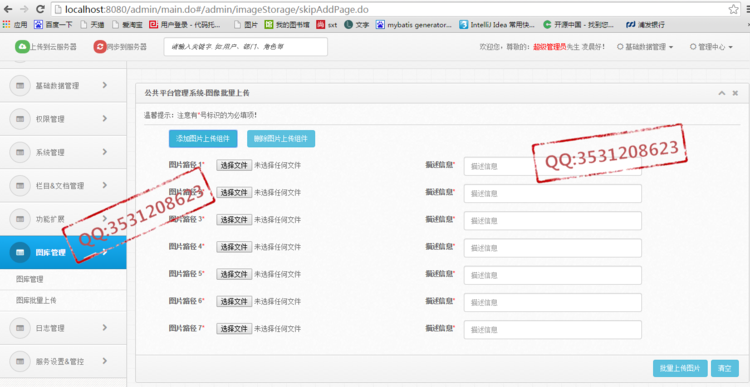Choose a file for 图片路径 3

234,220
